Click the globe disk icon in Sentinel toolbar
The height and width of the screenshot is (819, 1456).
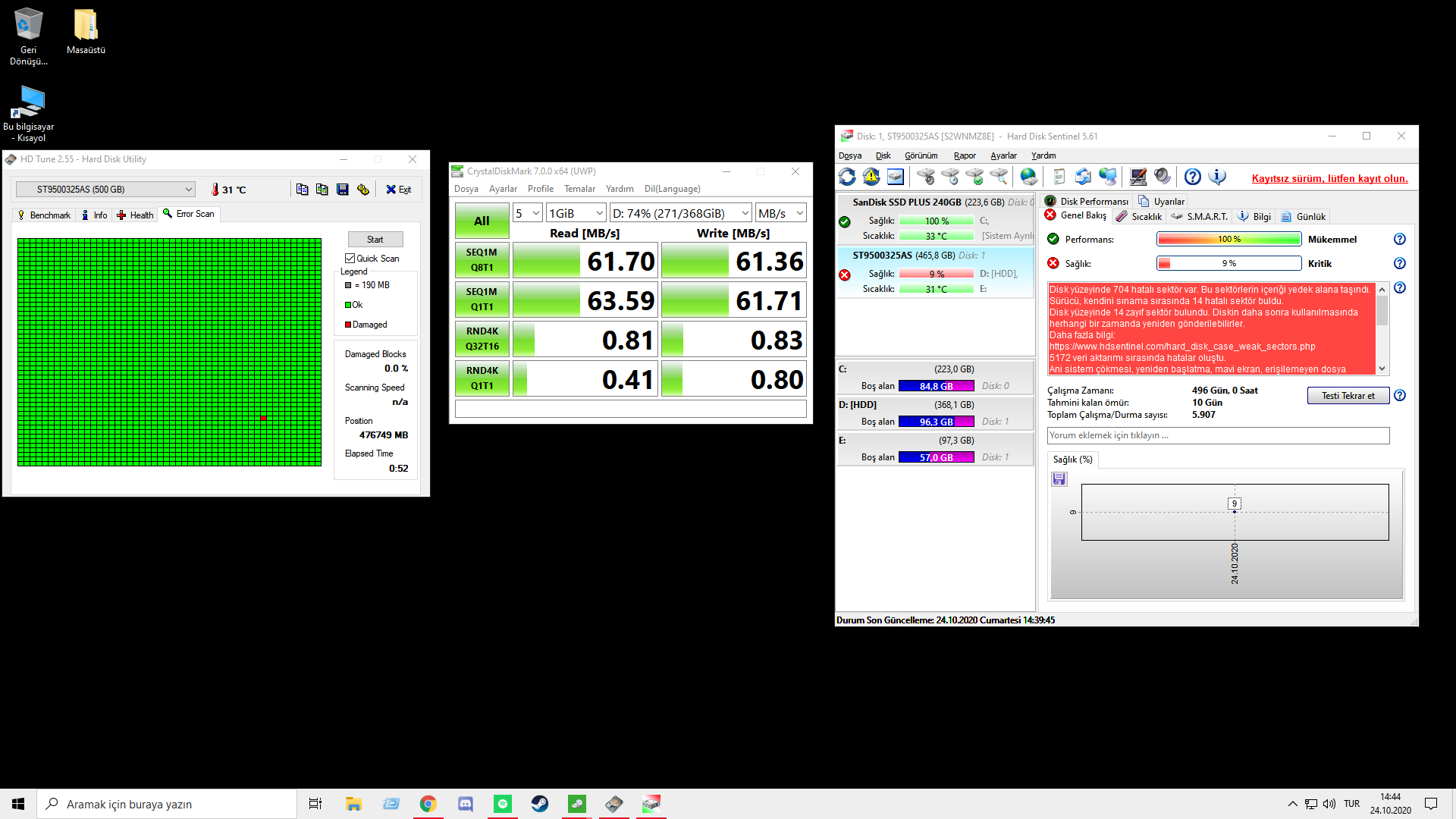(x=1028, y=177)
